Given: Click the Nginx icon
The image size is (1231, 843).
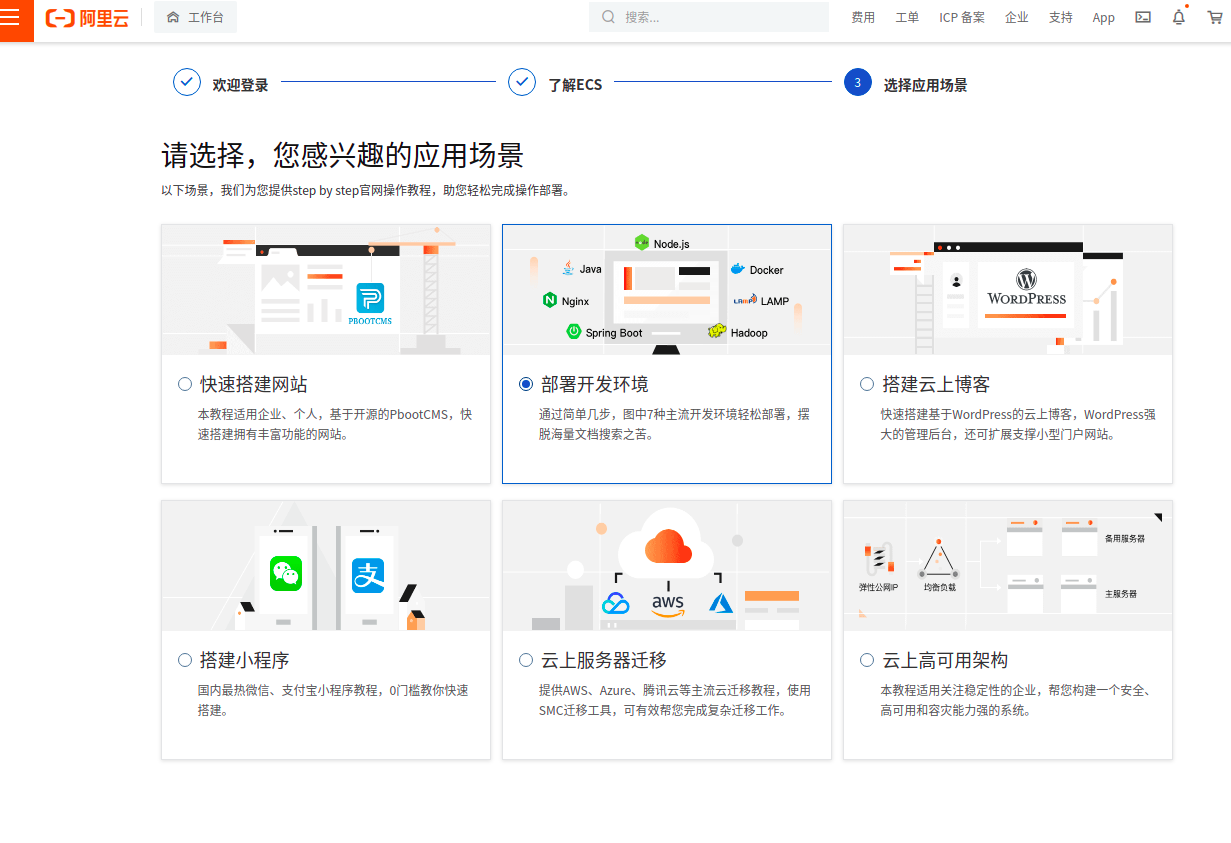Looking at the screenshot, I should [550, 300].
